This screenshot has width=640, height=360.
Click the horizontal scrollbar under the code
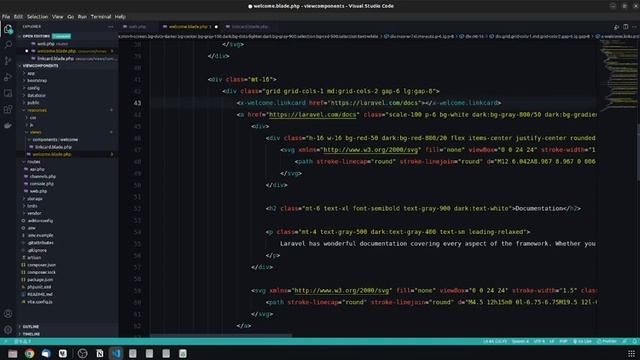coord(221,336)
